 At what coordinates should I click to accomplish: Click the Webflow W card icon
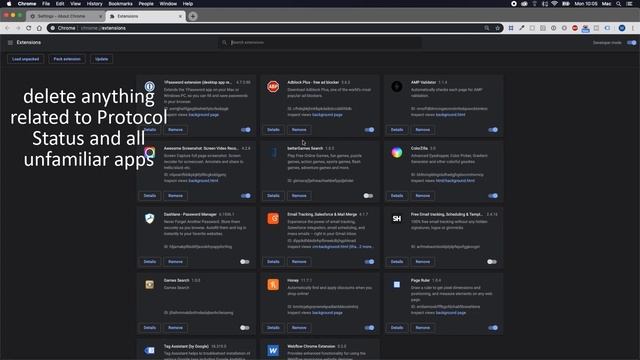(273, 350)
